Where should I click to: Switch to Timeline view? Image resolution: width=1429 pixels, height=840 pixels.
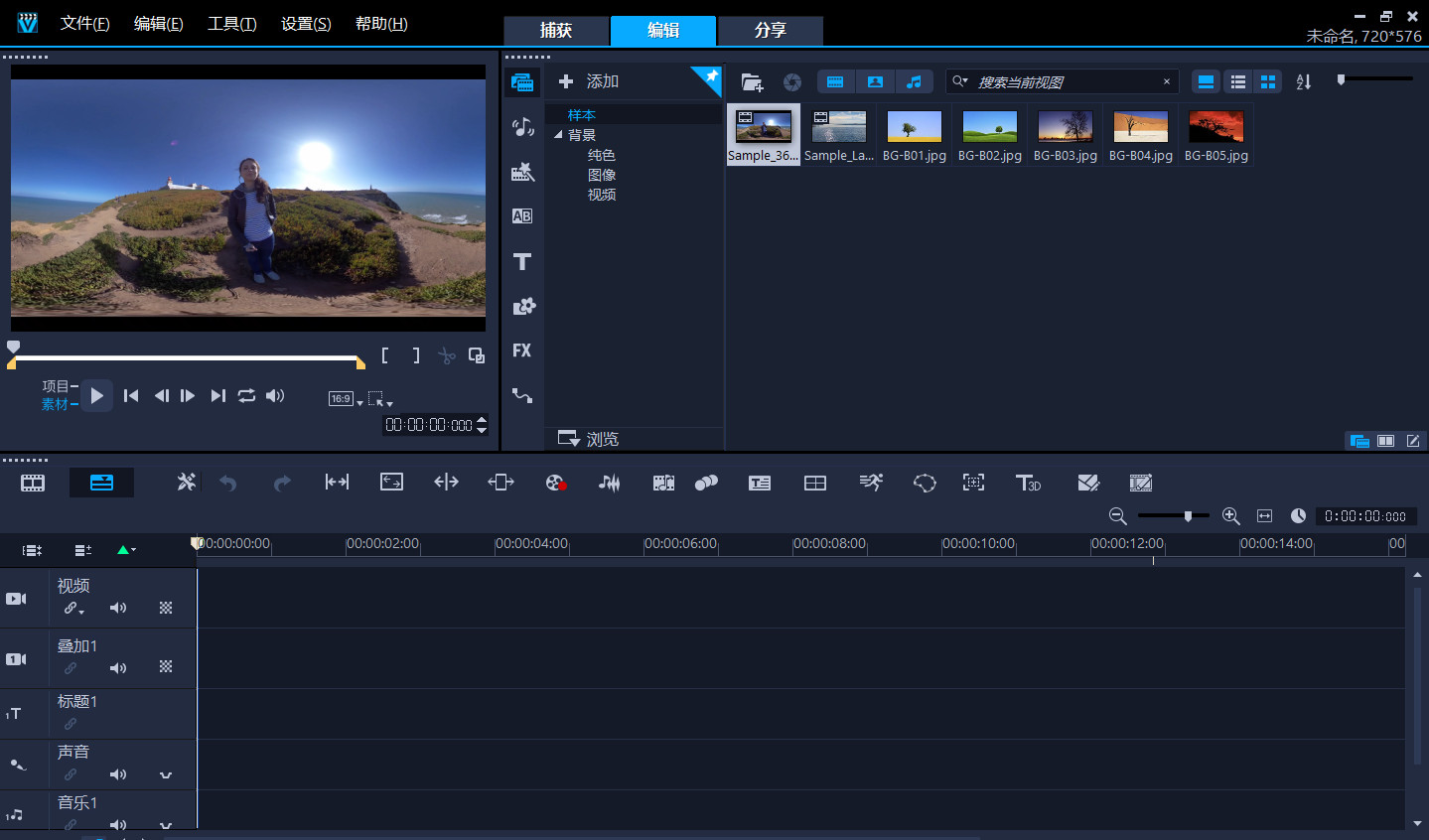101,483
